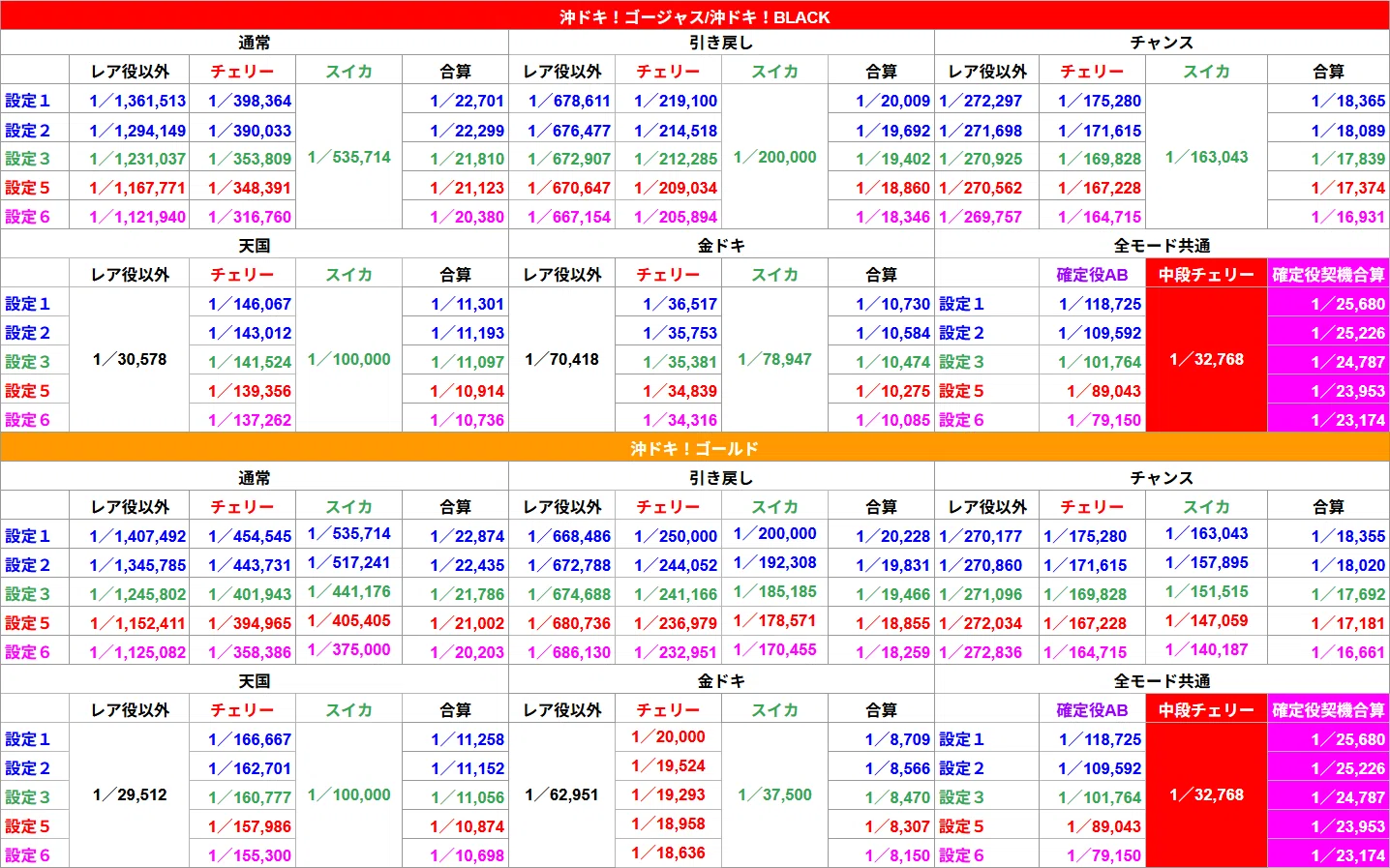Select the cell "1／316,760"
Viewport: 1390px width, 868px height.
[242, 217]
